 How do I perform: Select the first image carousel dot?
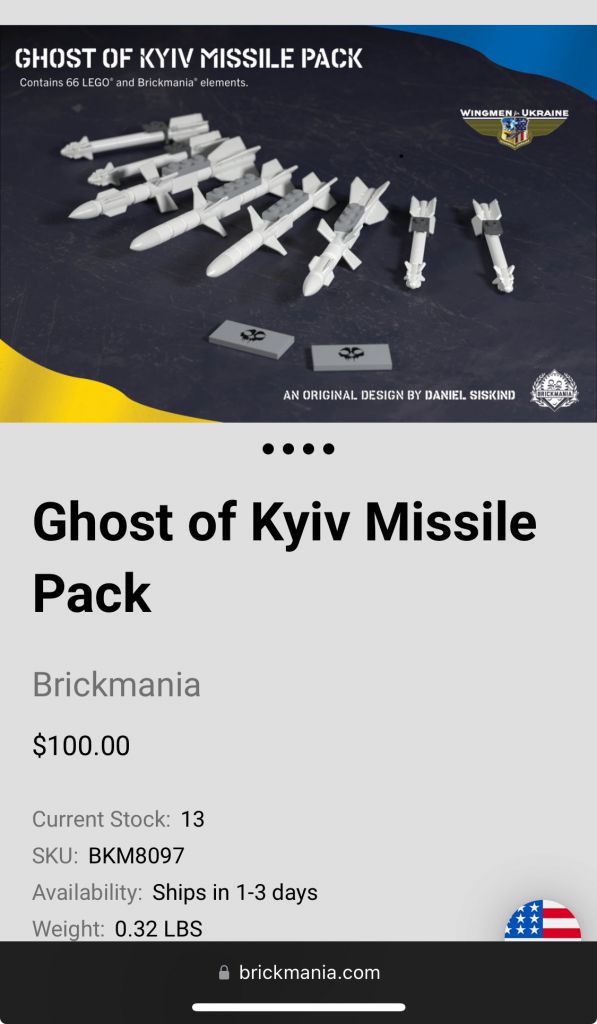coord(268,449)
